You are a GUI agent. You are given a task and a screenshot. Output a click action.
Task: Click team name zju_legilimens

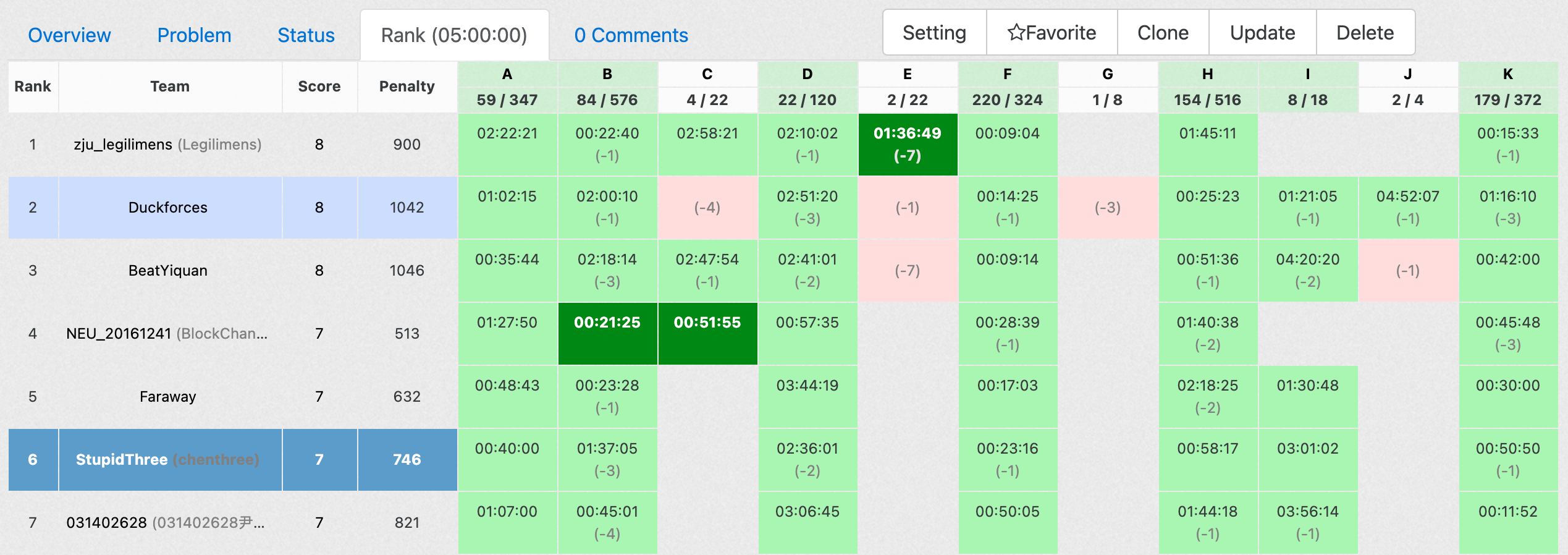[123, 145]
